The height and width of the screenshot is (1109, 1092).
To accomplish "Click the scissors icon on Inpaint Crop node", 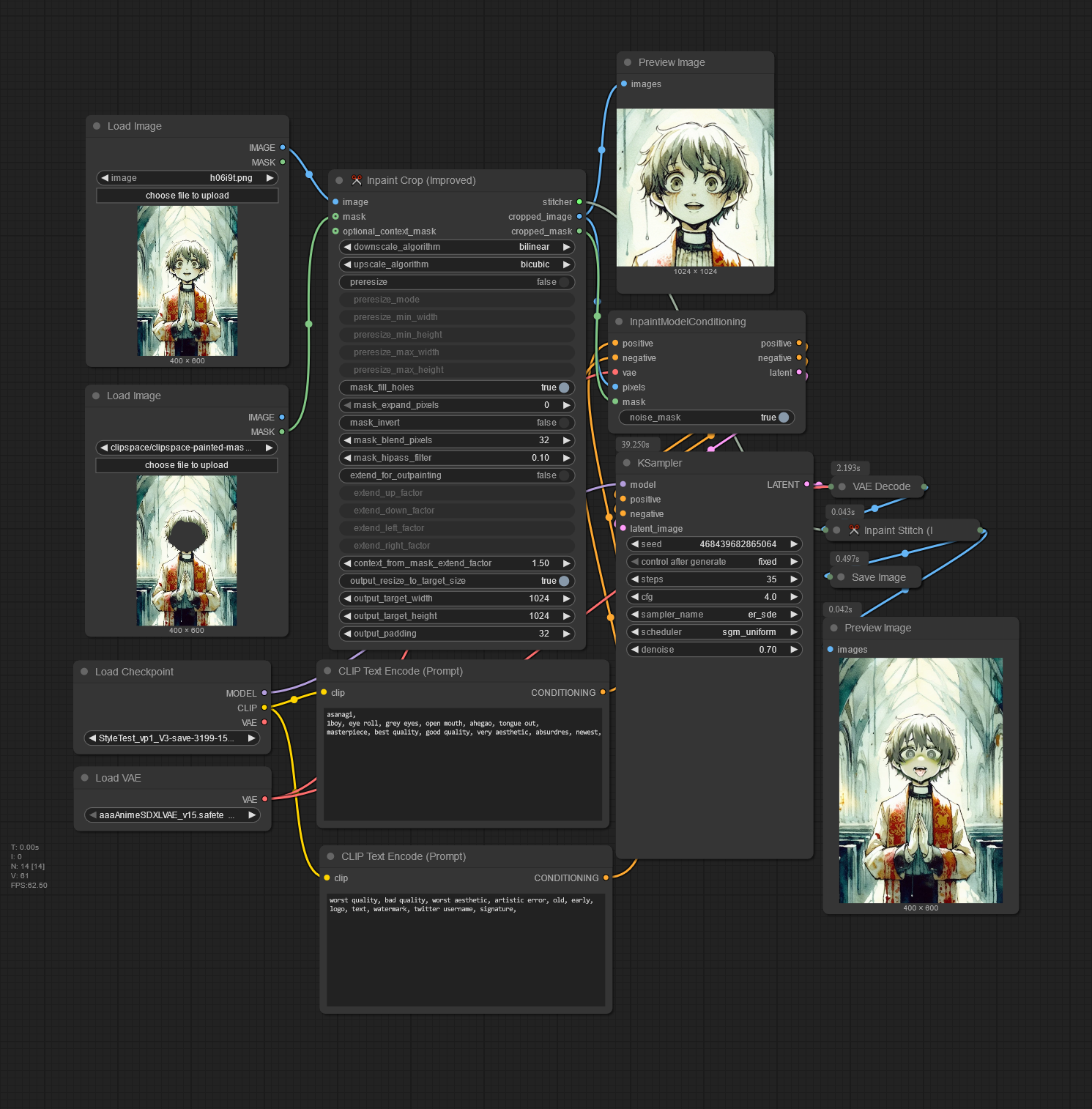I will point(357,180).
